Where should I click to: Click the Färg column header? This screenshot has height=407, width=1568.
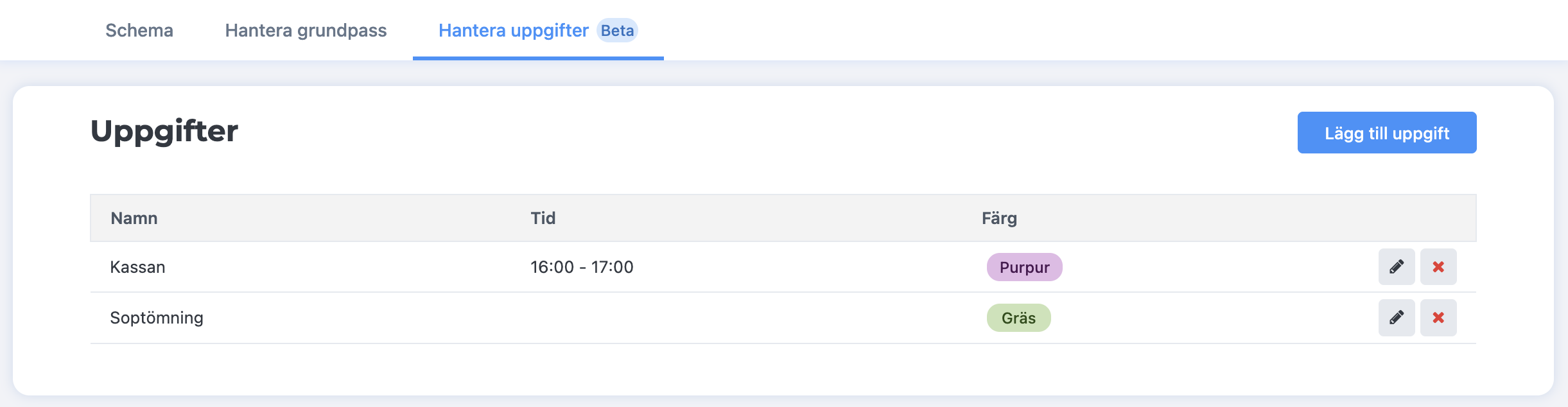999,218
